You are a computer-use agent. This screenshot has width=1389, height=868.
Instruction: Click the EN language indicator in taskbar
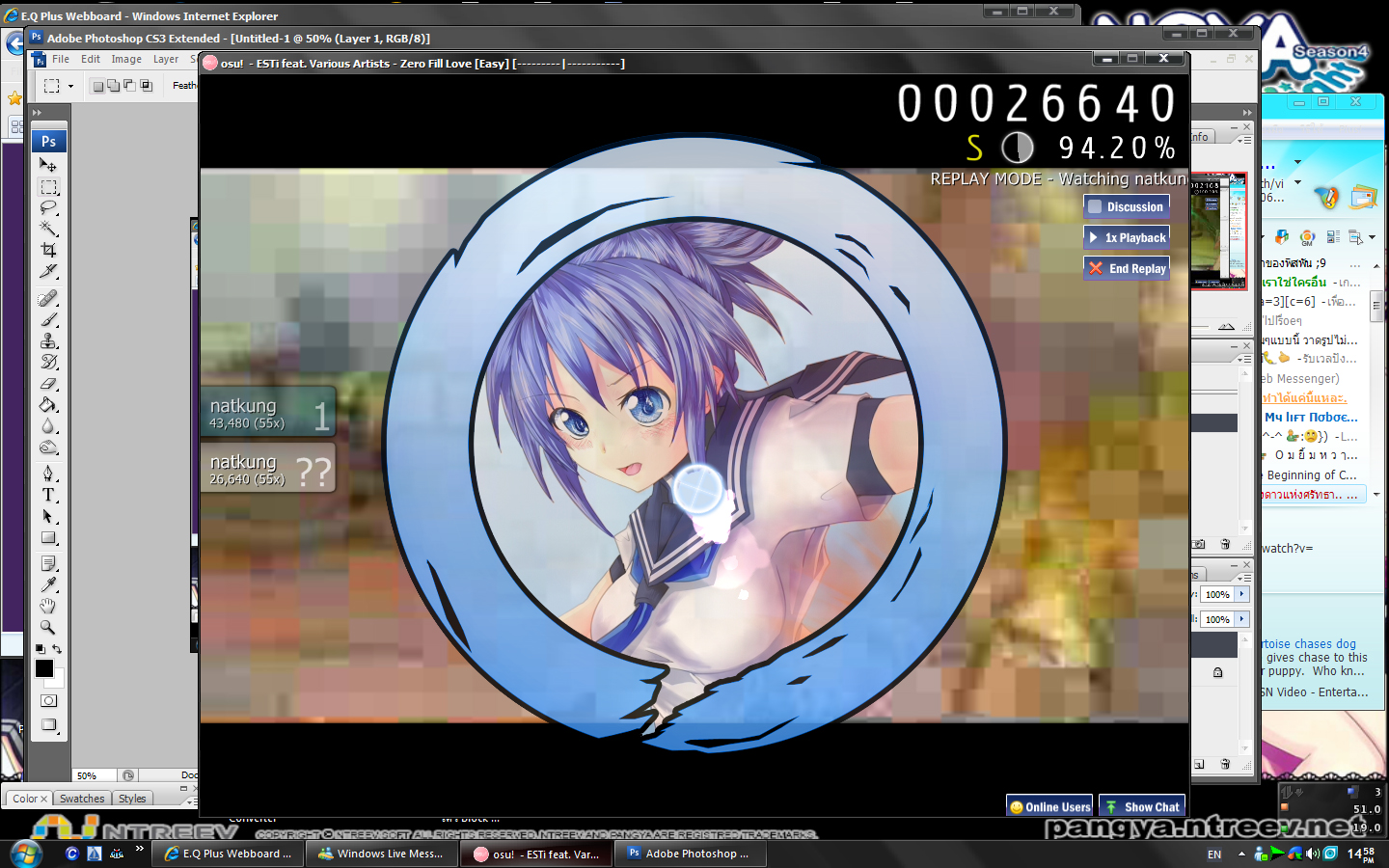[x=1214, y=854]
